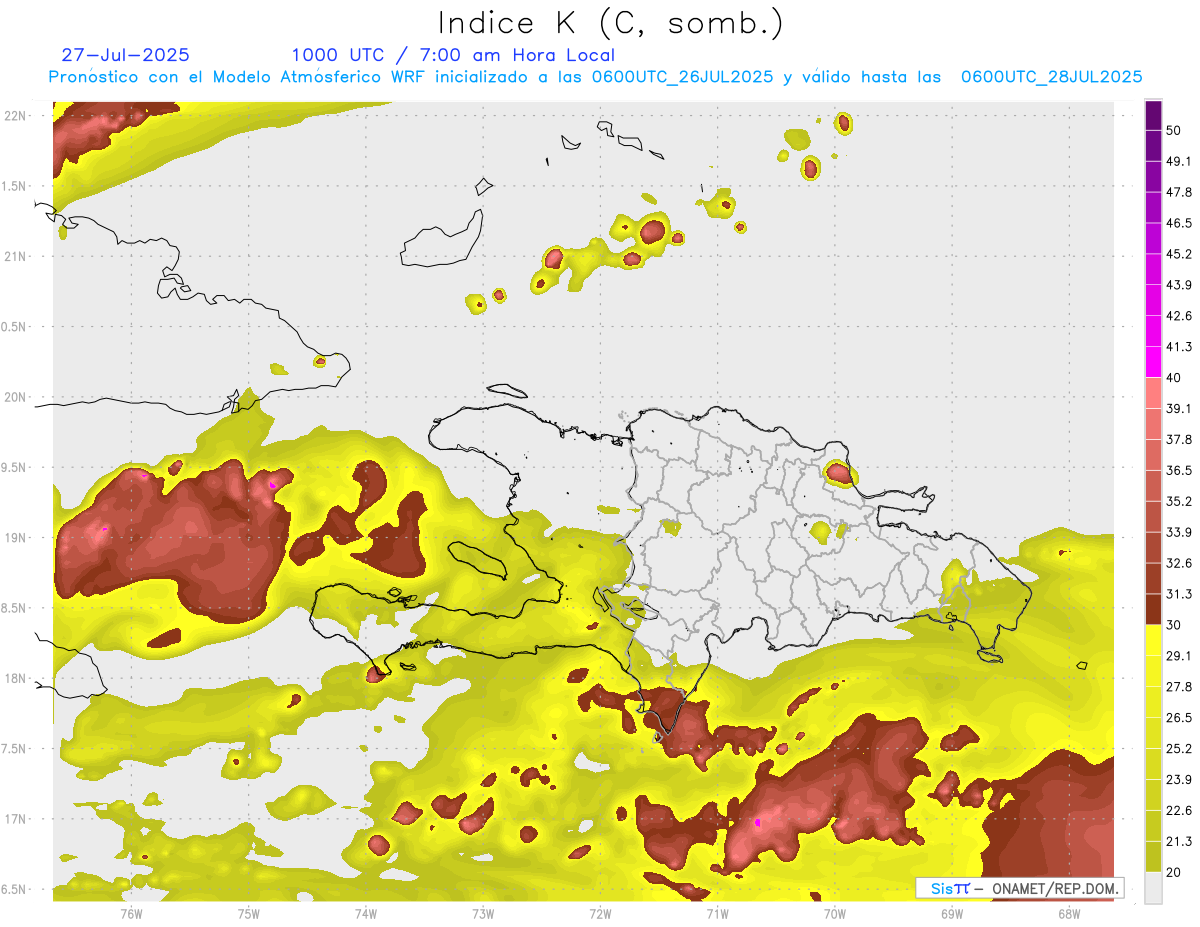
Task: Click the legend value "30"
Action: click(x=1175, y=625)
